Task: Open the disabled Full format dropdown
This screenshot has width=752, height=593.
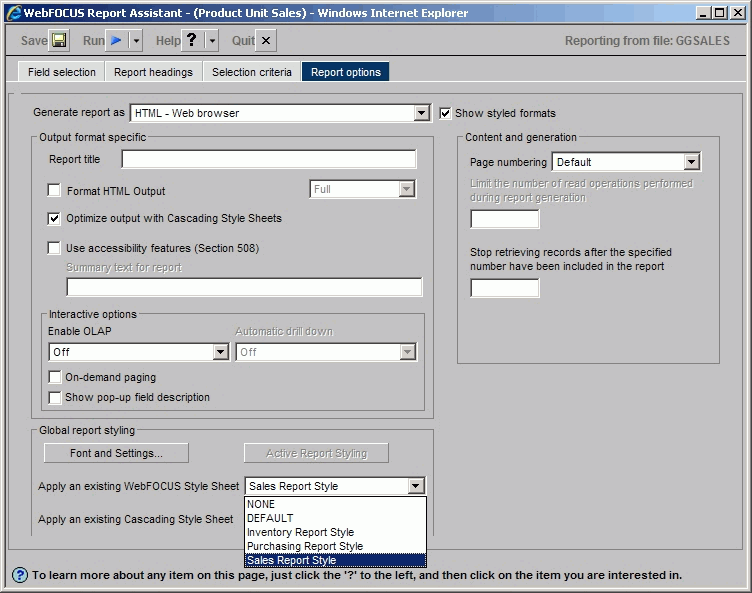Action: pos(363,189)
